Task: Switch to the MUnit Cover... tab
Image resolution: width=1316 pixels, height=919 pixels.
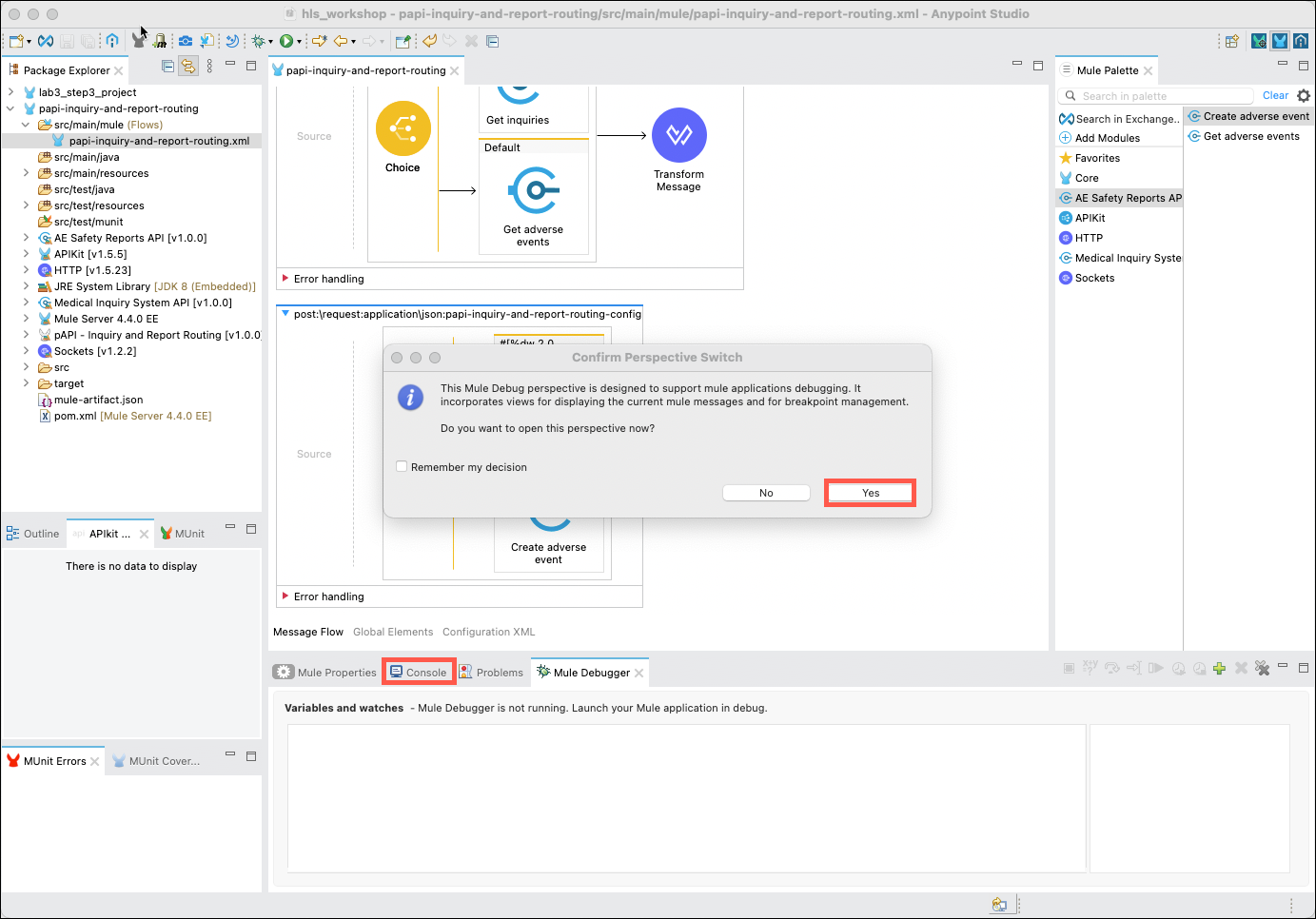Action: [156, 761]
